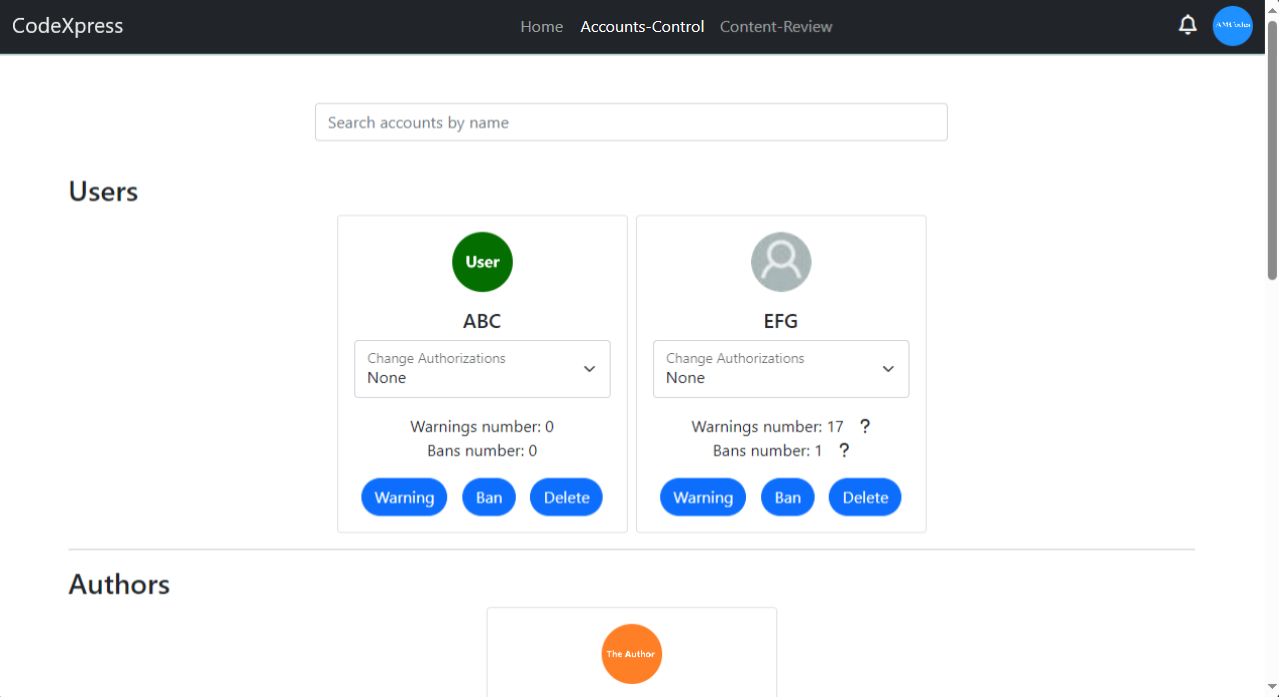Click the orange The Author avatar
This screenshot has height=700, width=1280.
coord(632,654)
